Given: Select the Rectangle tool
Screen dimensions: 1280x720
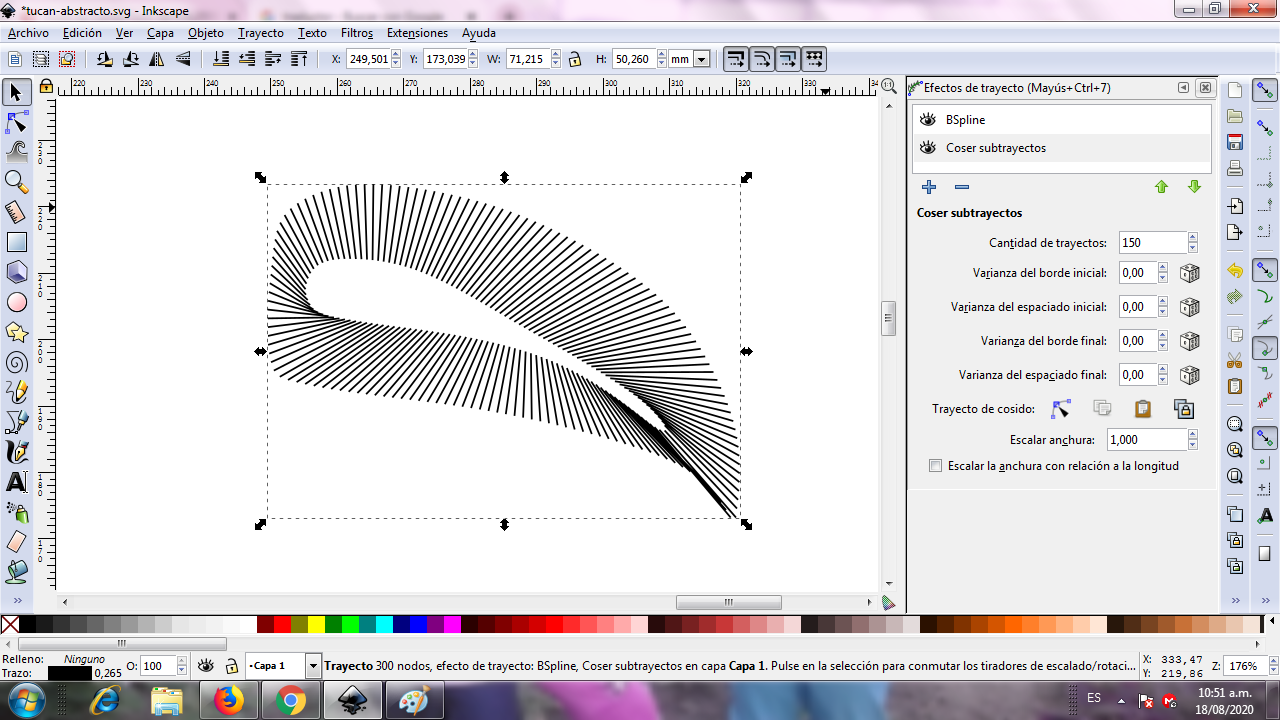Looking at the screenshot, I should (x=16, y=242).
